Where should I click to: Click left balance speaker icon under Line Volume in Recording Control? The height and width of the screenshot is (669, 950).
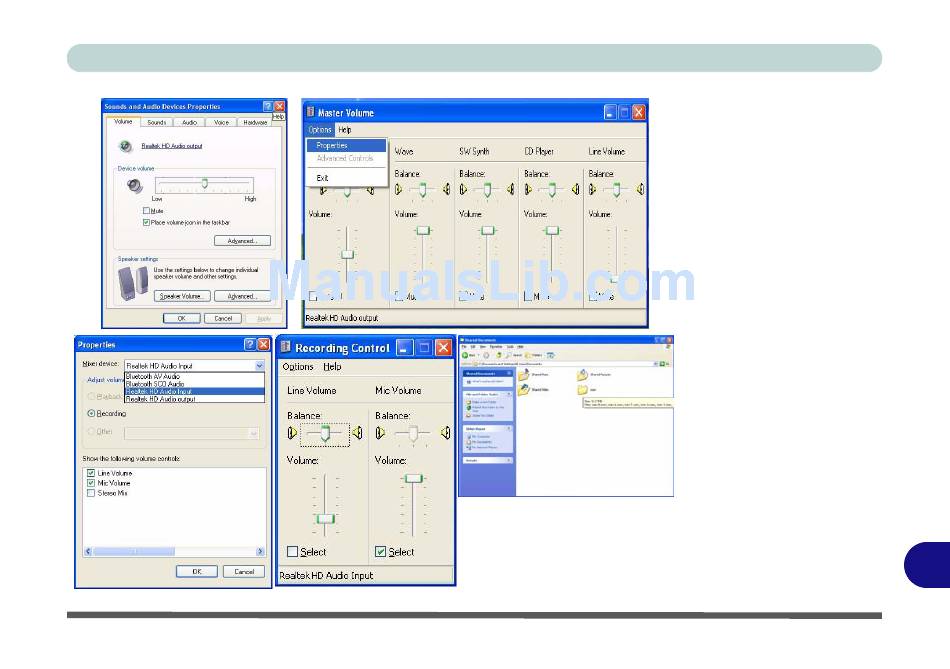[292, 433]
